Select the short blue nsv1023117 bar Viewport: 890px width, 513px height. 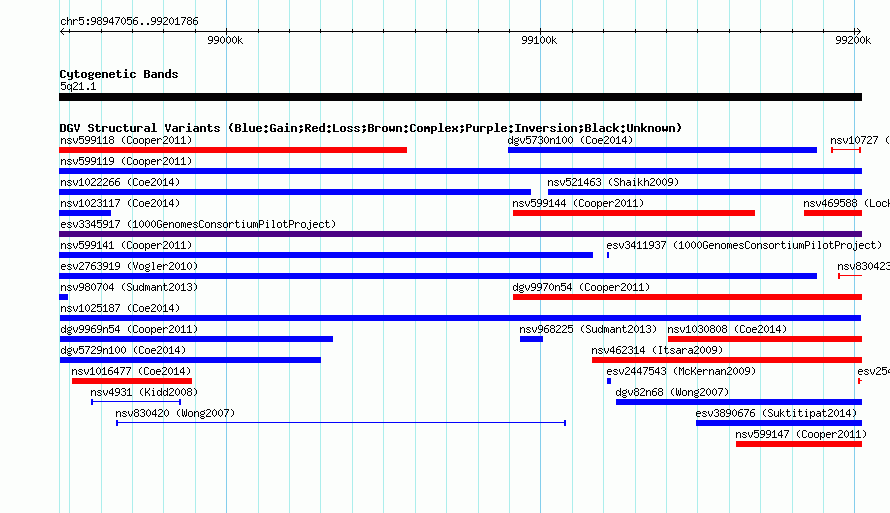(x=85, y=213)
